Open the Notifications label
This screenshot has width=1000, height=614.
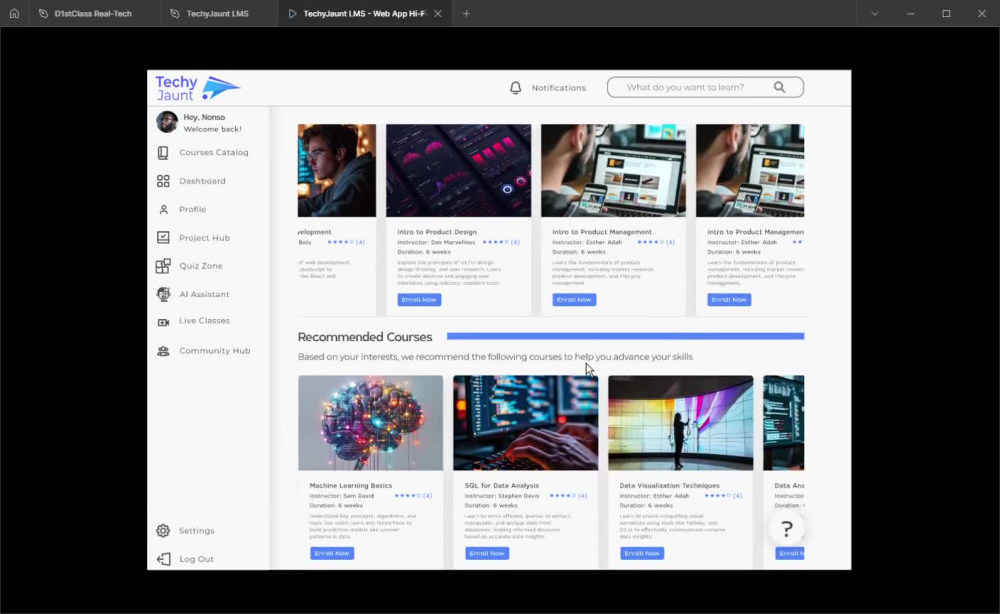pos(559,88)
